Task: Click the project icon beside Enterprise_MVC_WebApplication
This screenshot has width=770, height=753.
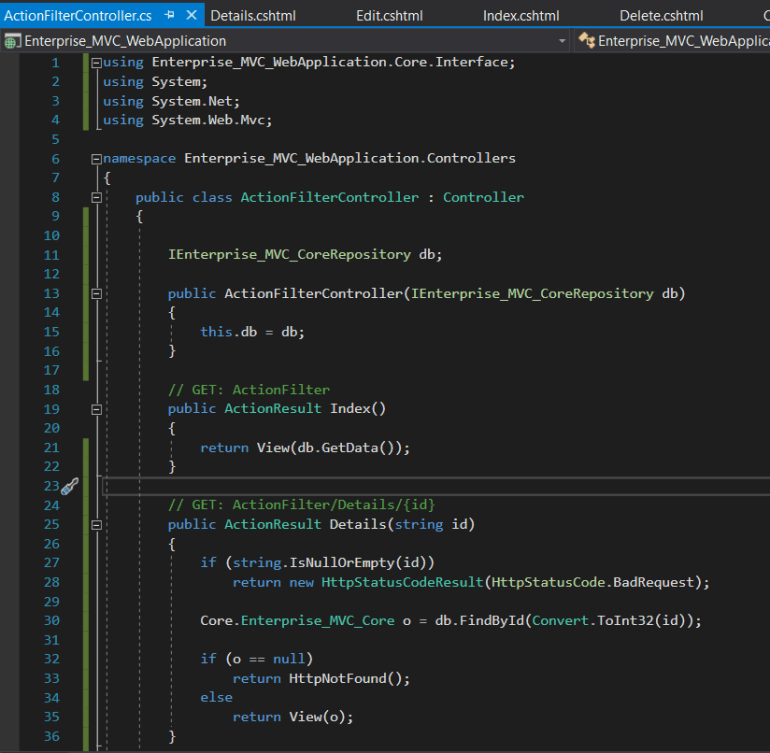Action: [x=12, y=41]
